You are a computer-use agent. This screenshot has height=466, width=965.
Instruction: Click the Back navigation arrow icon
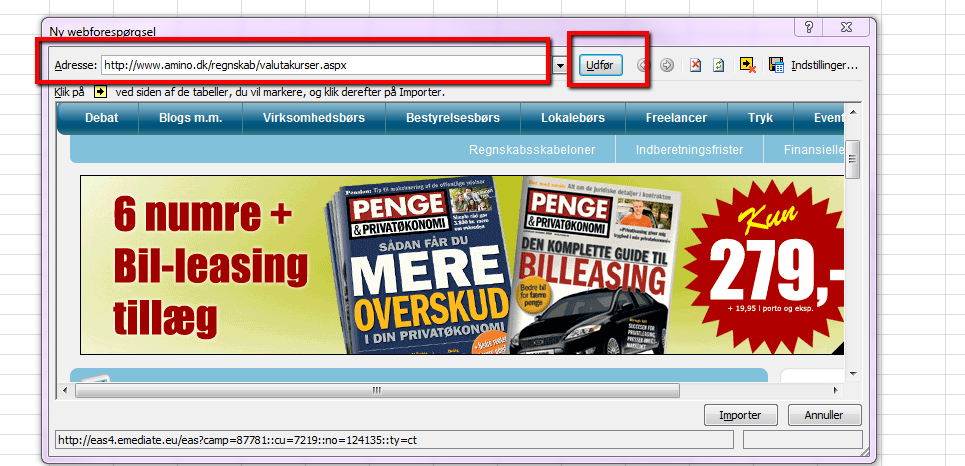[x=643, y=65]
